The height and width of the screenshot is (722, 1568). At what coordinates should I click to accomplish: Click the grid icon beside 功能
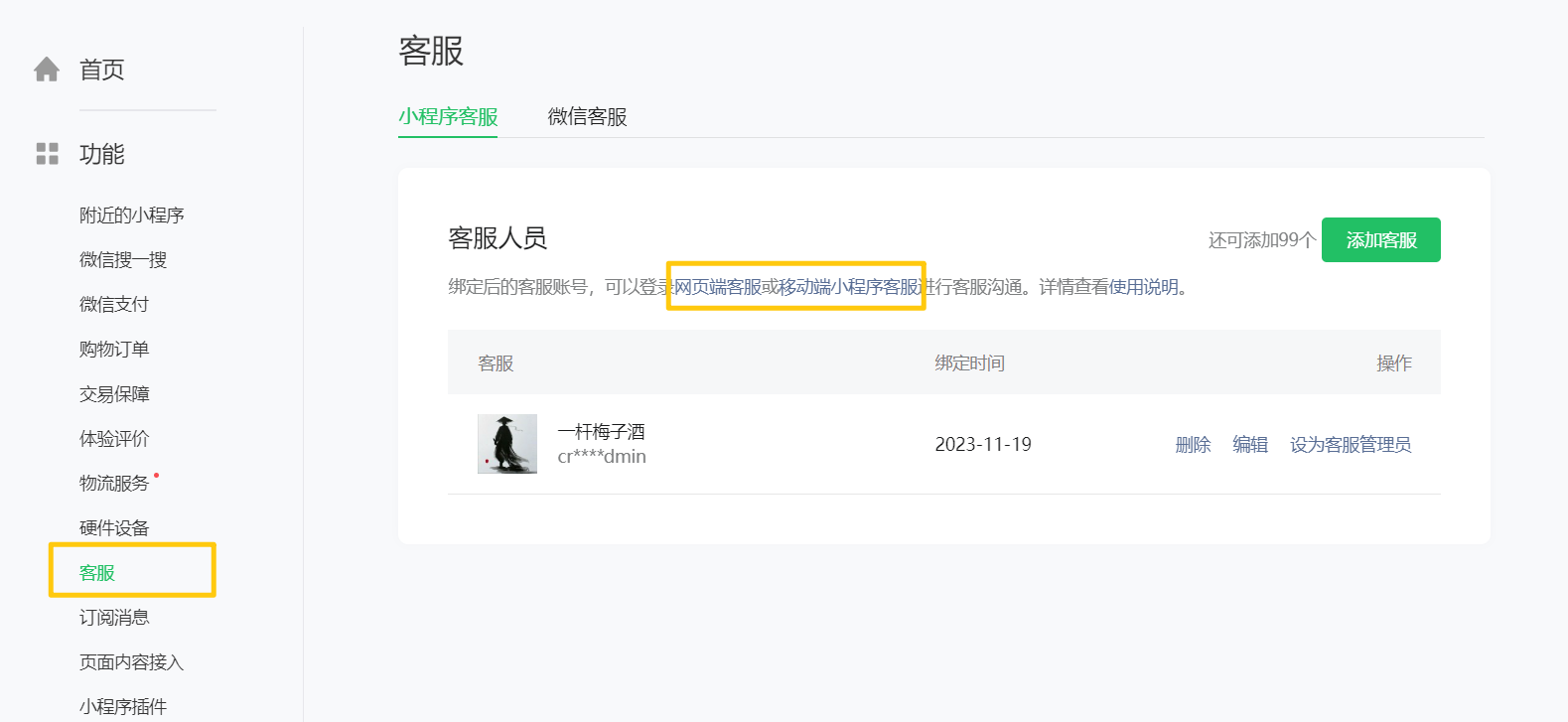[47, 154]
